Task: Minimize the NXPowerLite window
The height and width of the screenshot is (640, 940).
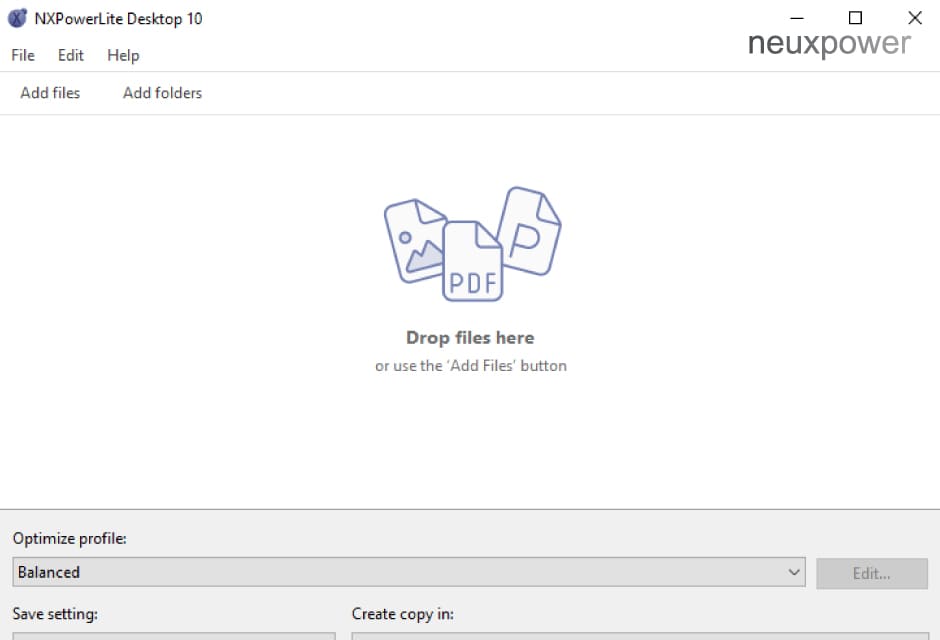Action: [x=795, y=17]
